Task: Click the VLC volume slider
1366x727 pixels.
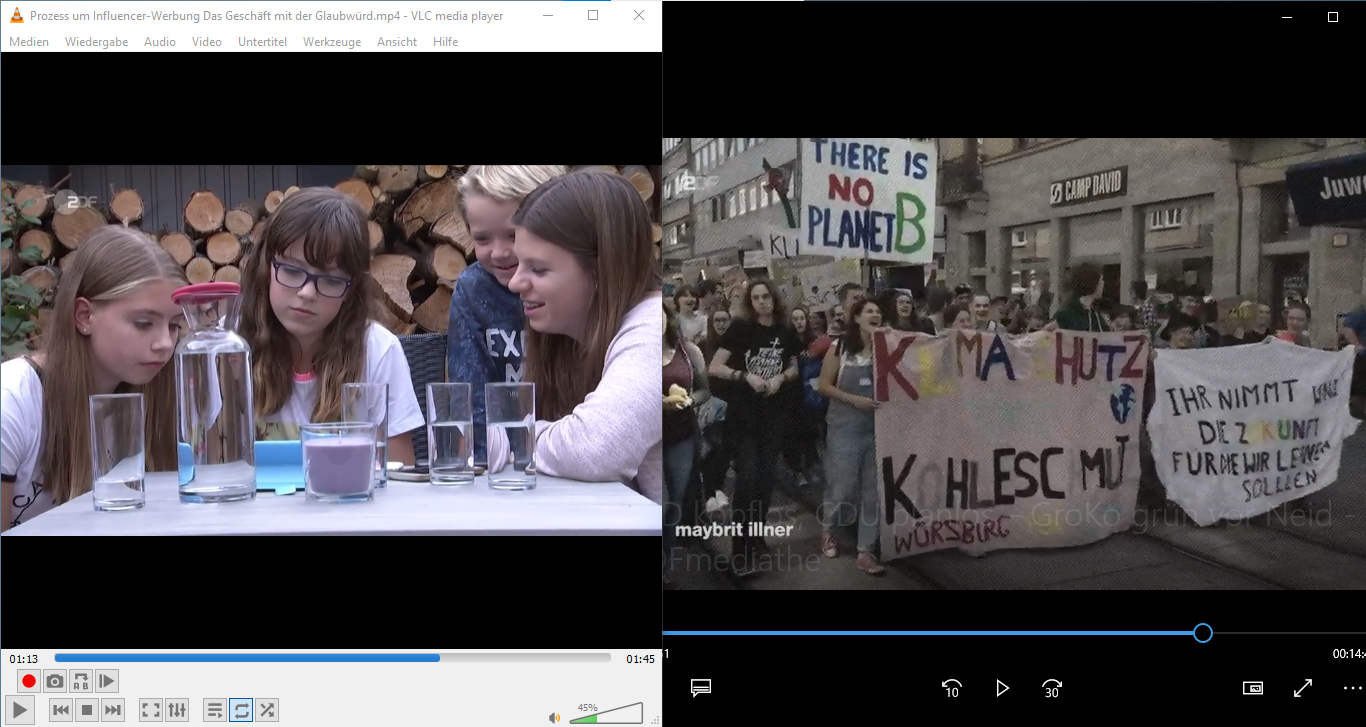Action: tap(606, 713)
